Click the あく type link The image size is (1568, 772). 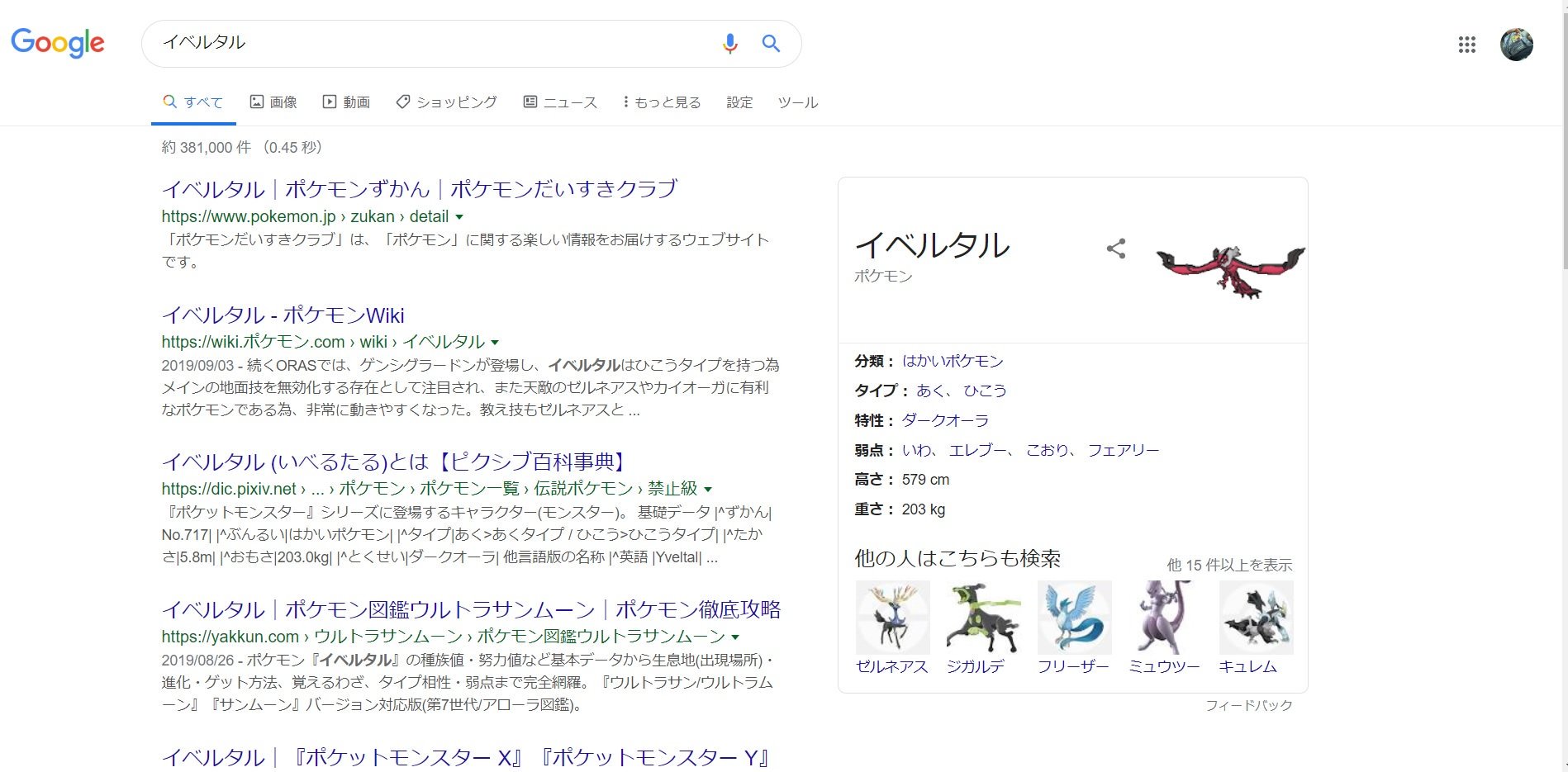coord(931,391)
